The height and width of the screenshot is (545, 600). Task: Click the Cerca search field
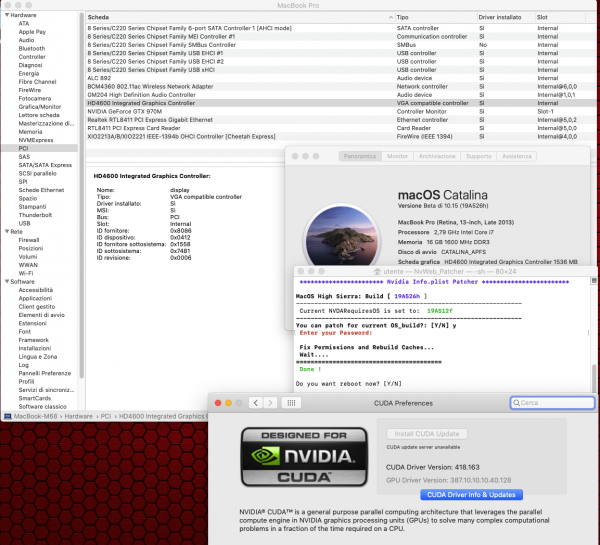point(553,403)
